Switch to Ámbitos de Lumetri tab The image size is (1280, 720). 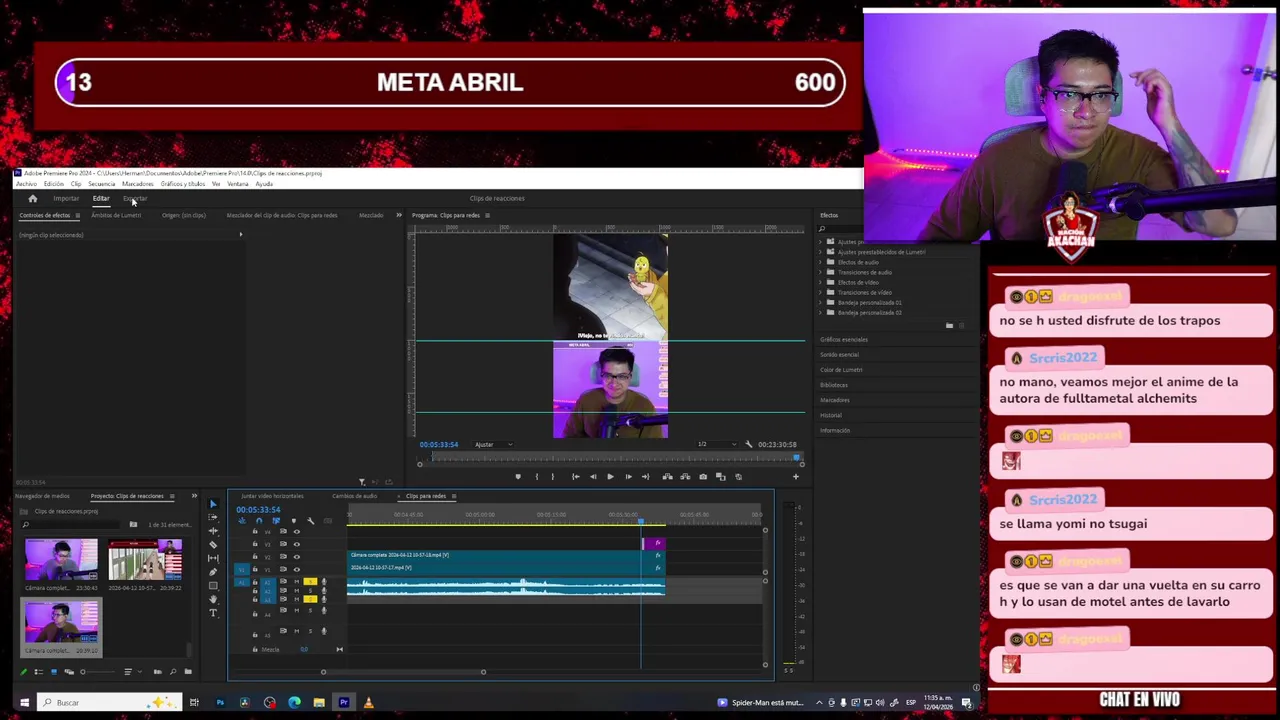(x=116, y=215)
